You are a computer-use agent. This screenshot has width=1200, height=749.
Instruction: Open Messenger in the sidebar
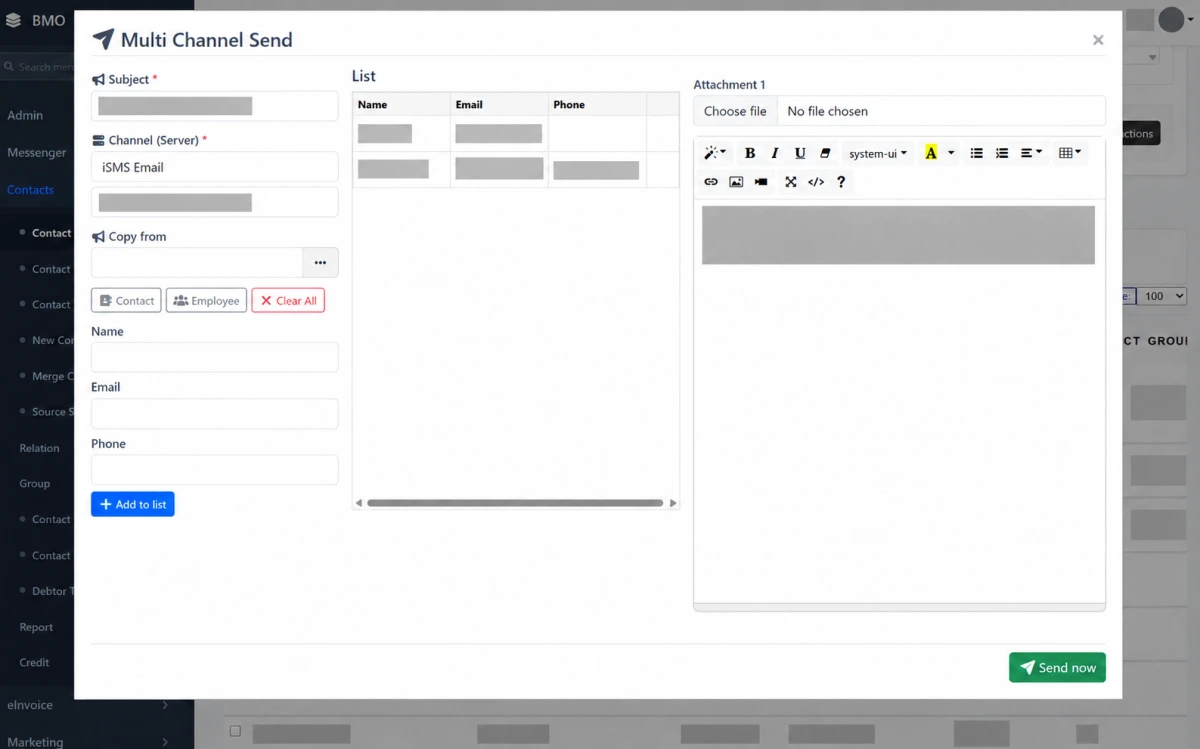pyautogui.click(x=37, y=152)
